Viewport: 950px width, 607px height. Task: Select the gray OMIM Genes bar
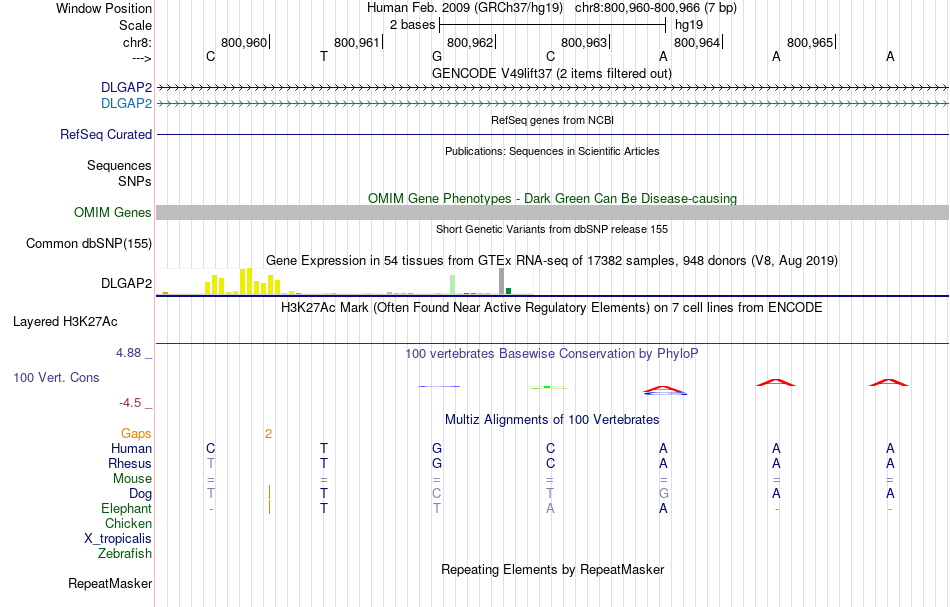coord(553,213)
